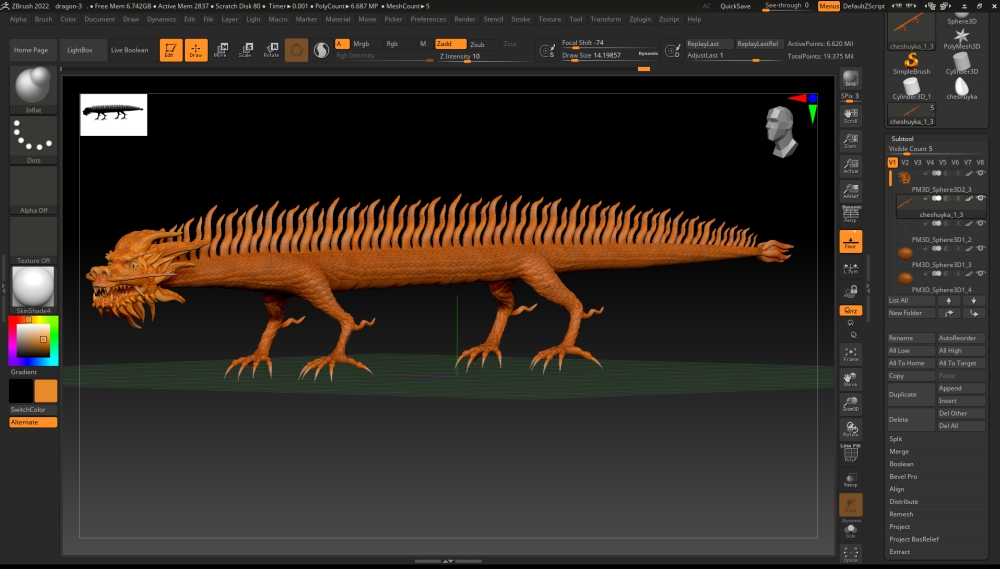Screen dimensions: 1000x569
Task: Toggle PolyF line fill display
Action: coord(851,454)
